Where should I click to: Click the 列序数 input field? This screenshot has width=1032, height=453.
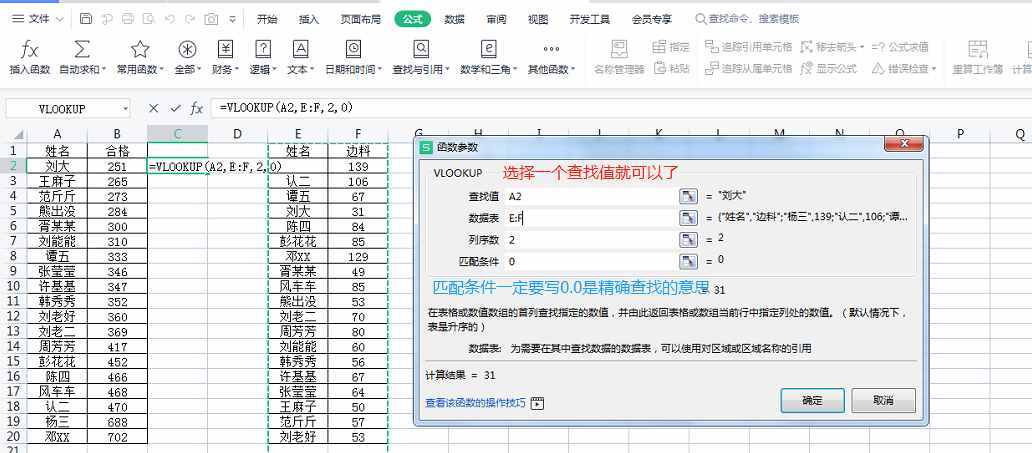(x=591, y=240)
